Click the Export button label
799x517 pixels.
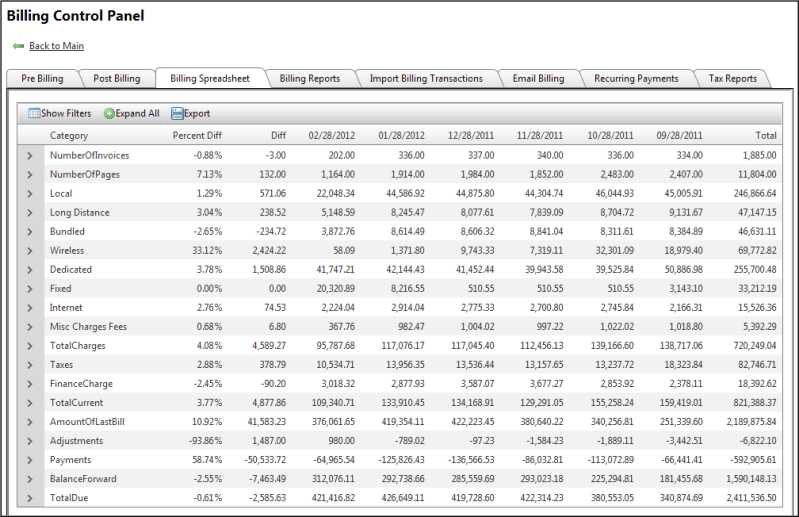[x=197, y=113]
